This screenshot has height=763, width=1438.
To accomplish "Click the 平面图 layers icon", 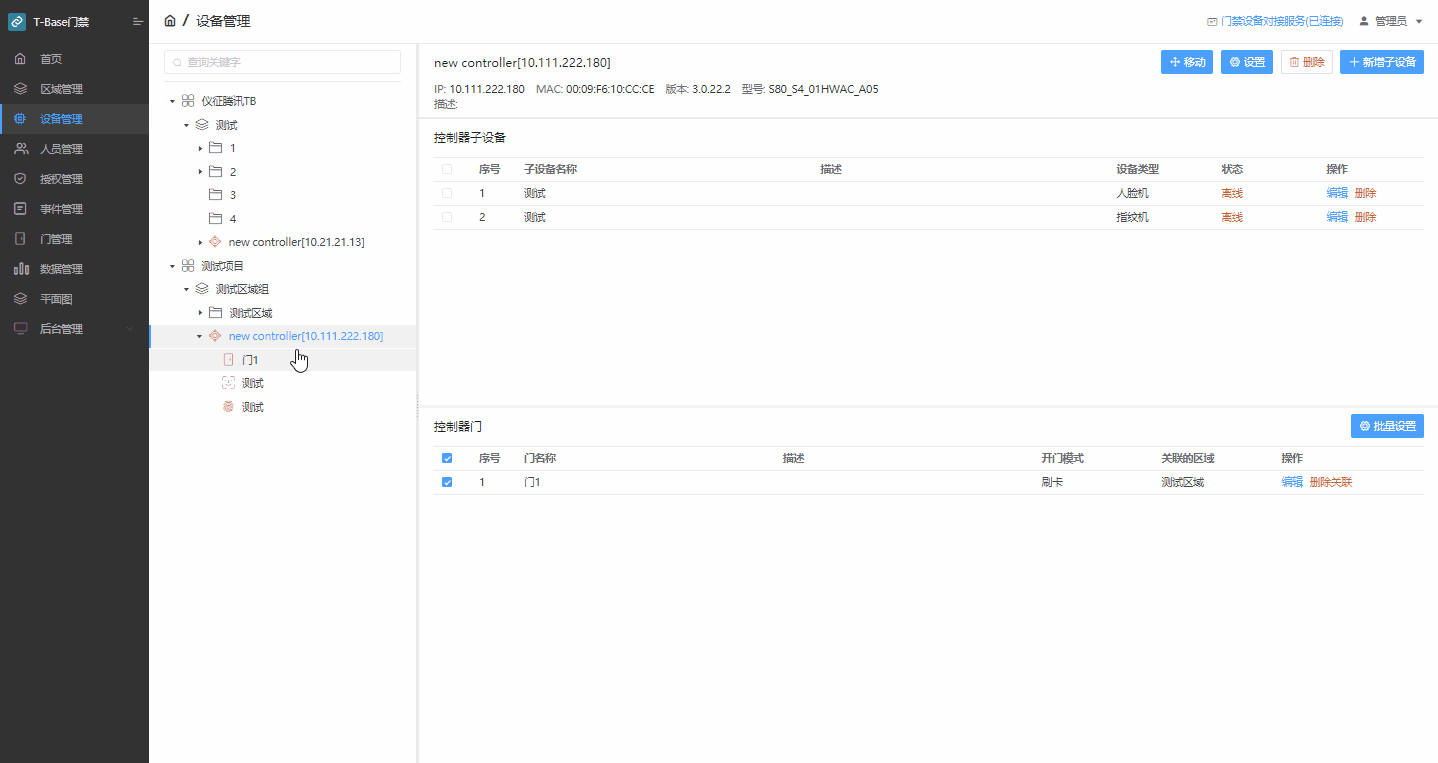I will point(20,299).
